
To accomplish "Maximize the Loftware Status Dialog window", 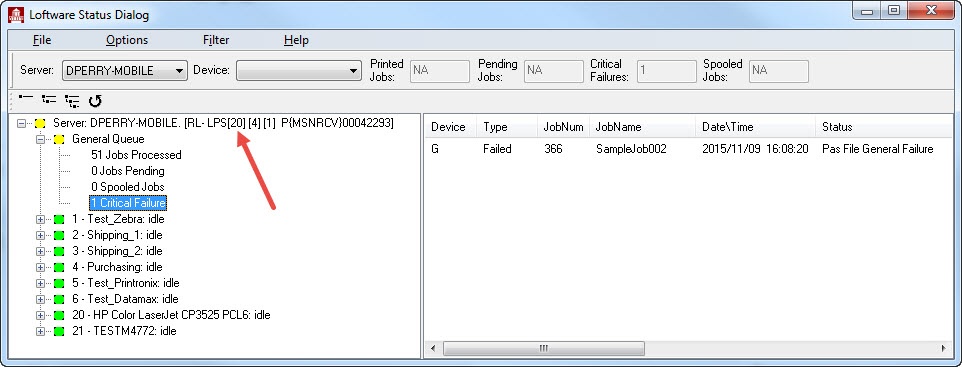I will click(894, 10).
